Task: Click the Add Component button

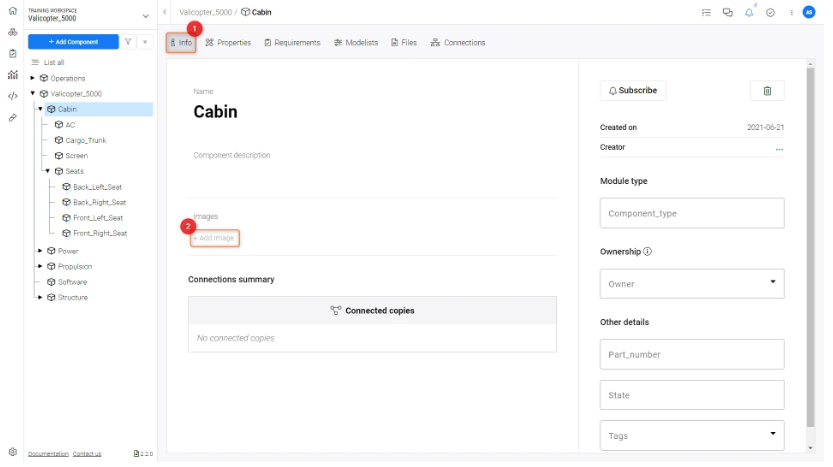Action: pyautogui.click(x=73, y=42)
